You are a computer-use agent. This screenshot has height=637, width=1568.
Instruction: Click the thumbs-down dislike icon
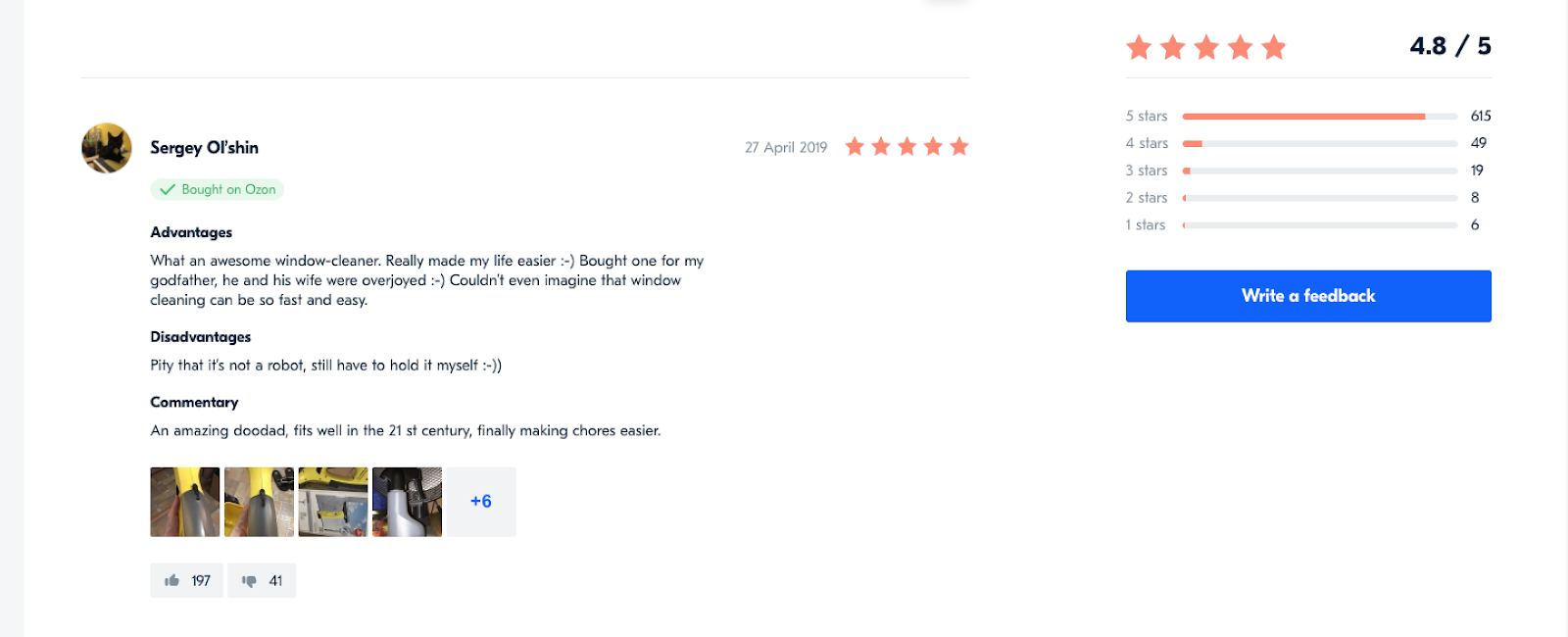[249, 581]
